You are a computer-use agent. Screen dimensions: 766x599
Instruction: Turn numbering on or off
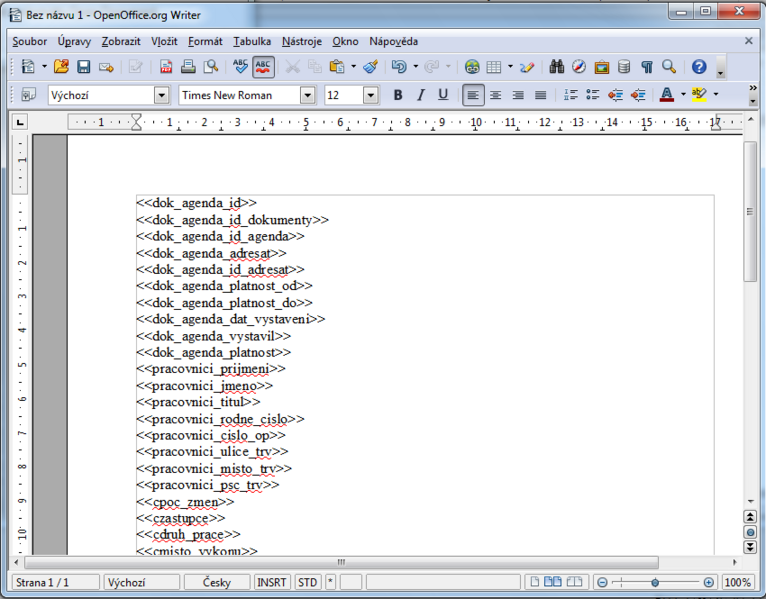[x=571, y=95]
